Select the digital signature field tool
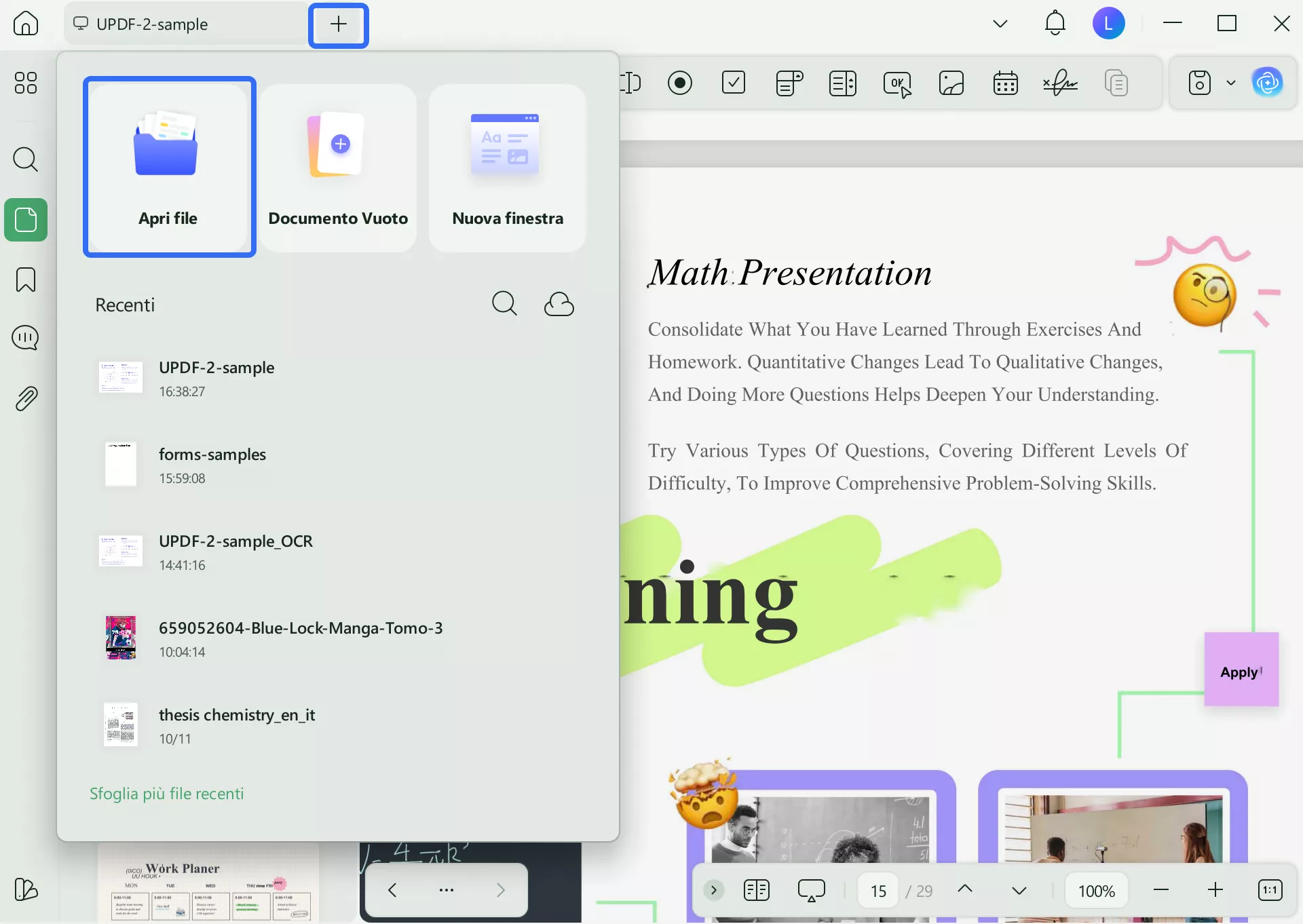The image size is (1303, 924). pyautogui.click(x=1060, y=83)
